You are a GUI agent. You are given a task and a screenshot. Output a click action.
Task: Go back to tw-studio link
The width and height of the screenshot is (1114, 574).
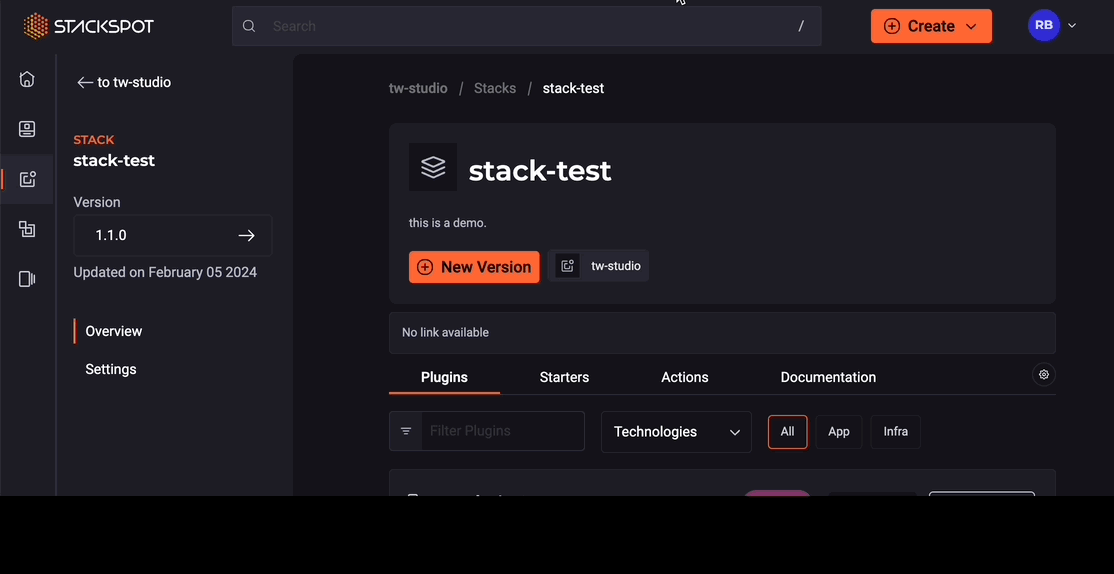click(124, 82)
